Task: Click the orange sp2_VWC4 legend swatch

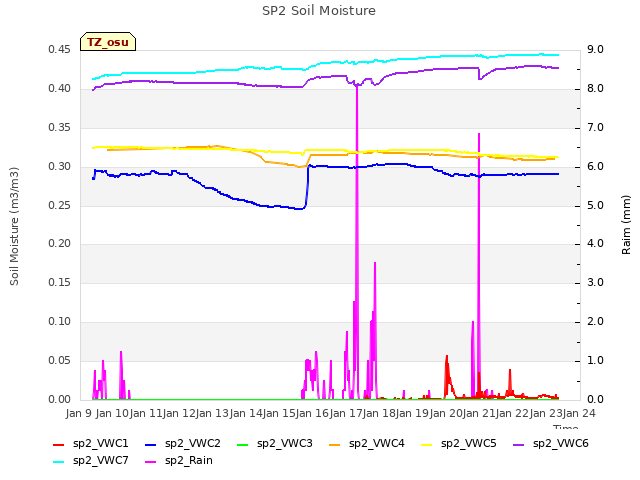Action: 335,444
